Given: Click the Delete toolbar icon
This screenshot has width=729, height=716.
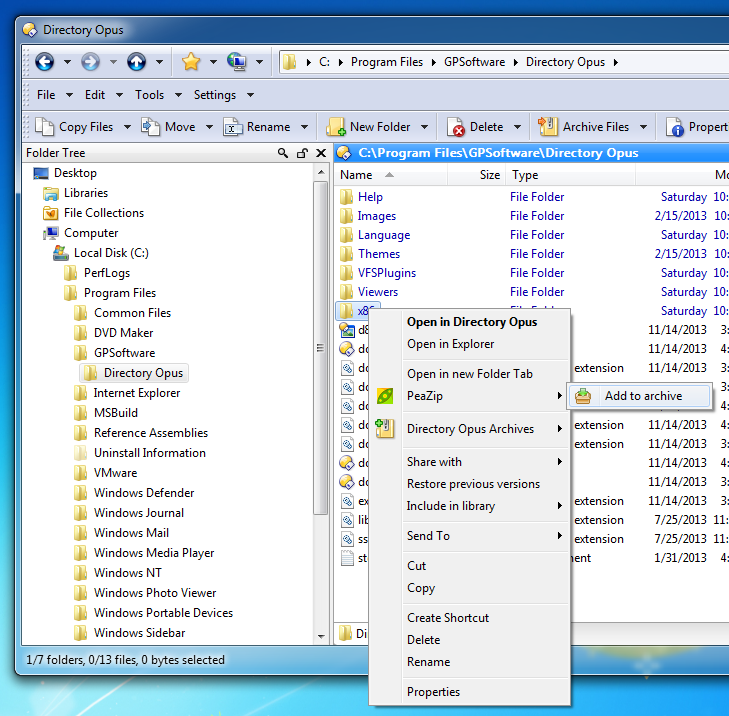Looking at the screenshot, I should click(455, 127).
